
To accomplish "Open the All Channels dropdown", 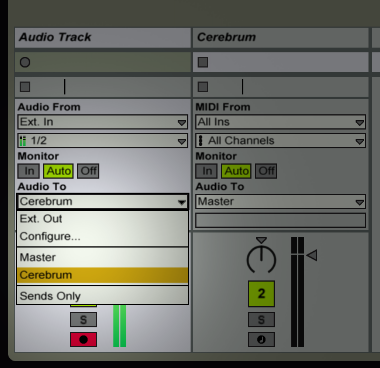I will click(280, 141).
